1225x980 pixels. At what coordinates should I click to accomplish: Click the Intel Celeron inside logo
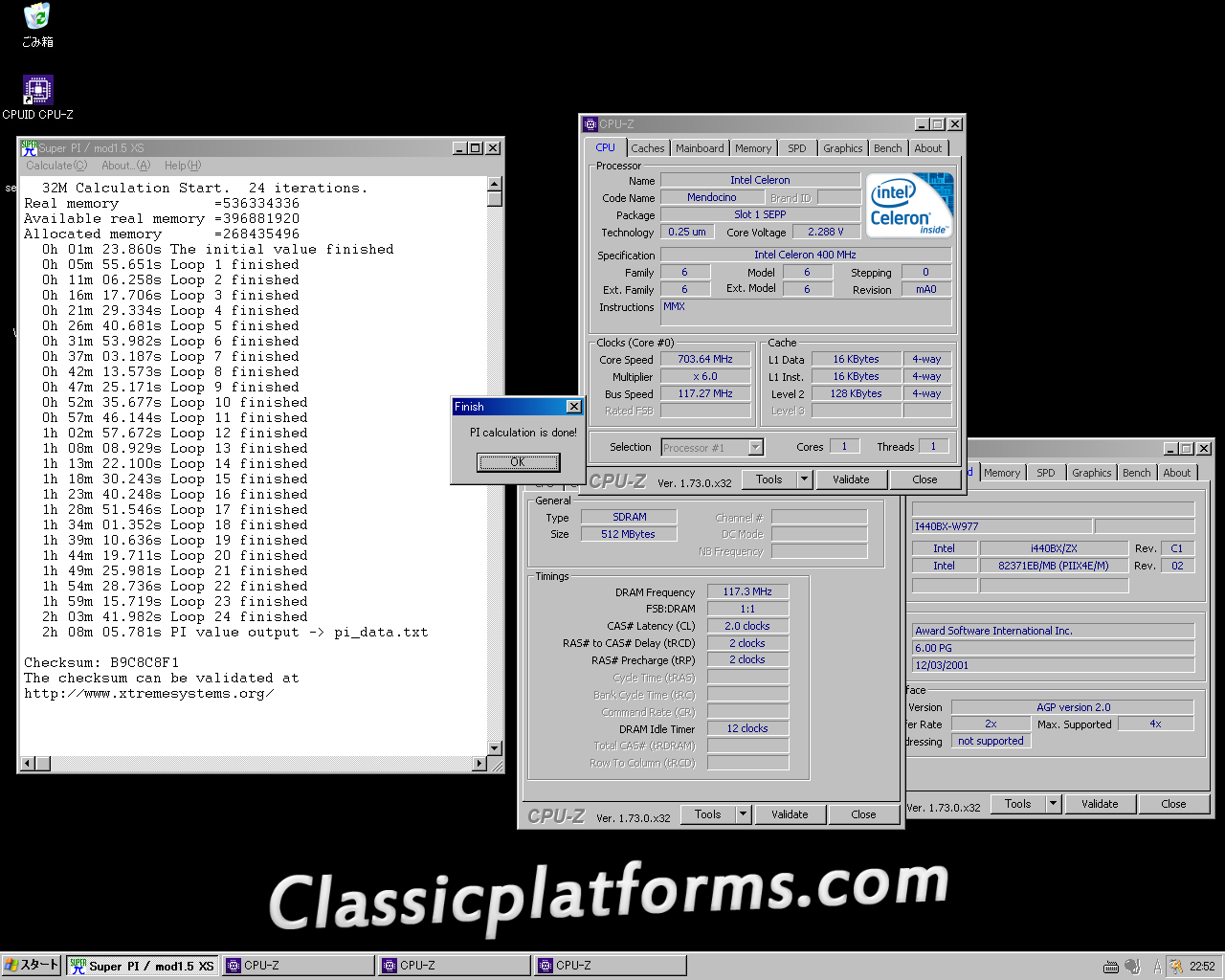pos(909,204)
